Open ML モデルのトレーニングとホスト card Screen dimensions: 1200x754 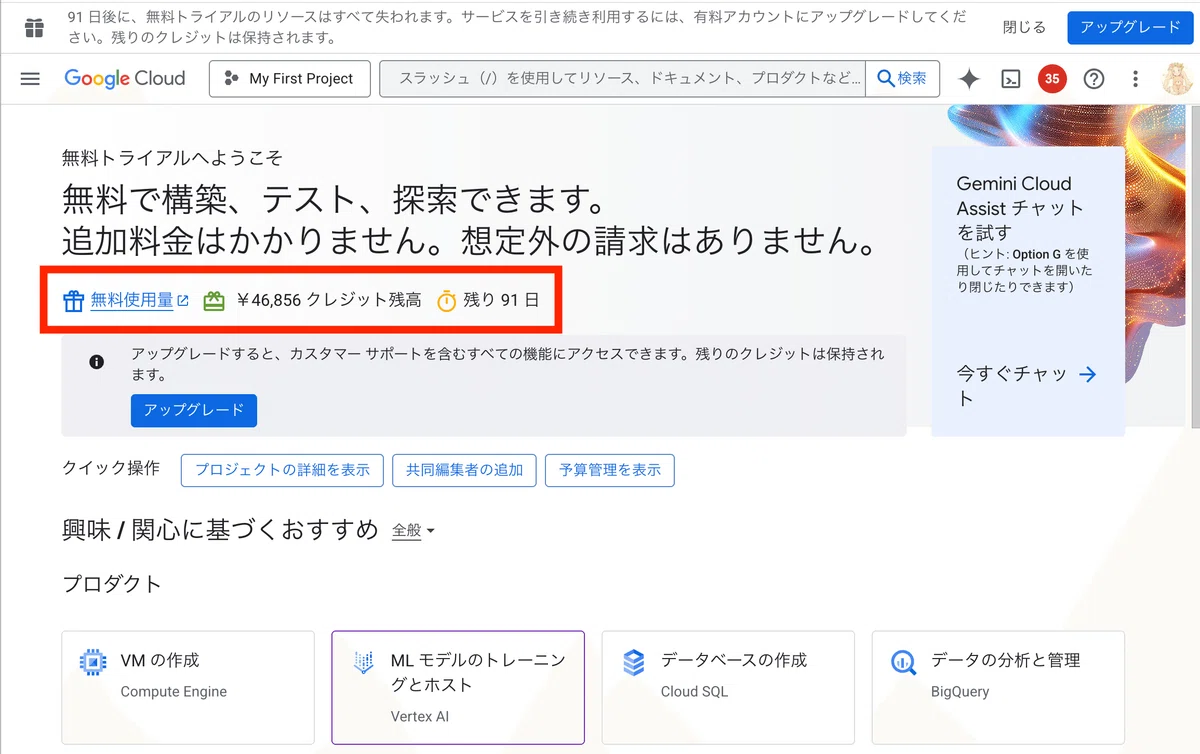tap(458, 687)
